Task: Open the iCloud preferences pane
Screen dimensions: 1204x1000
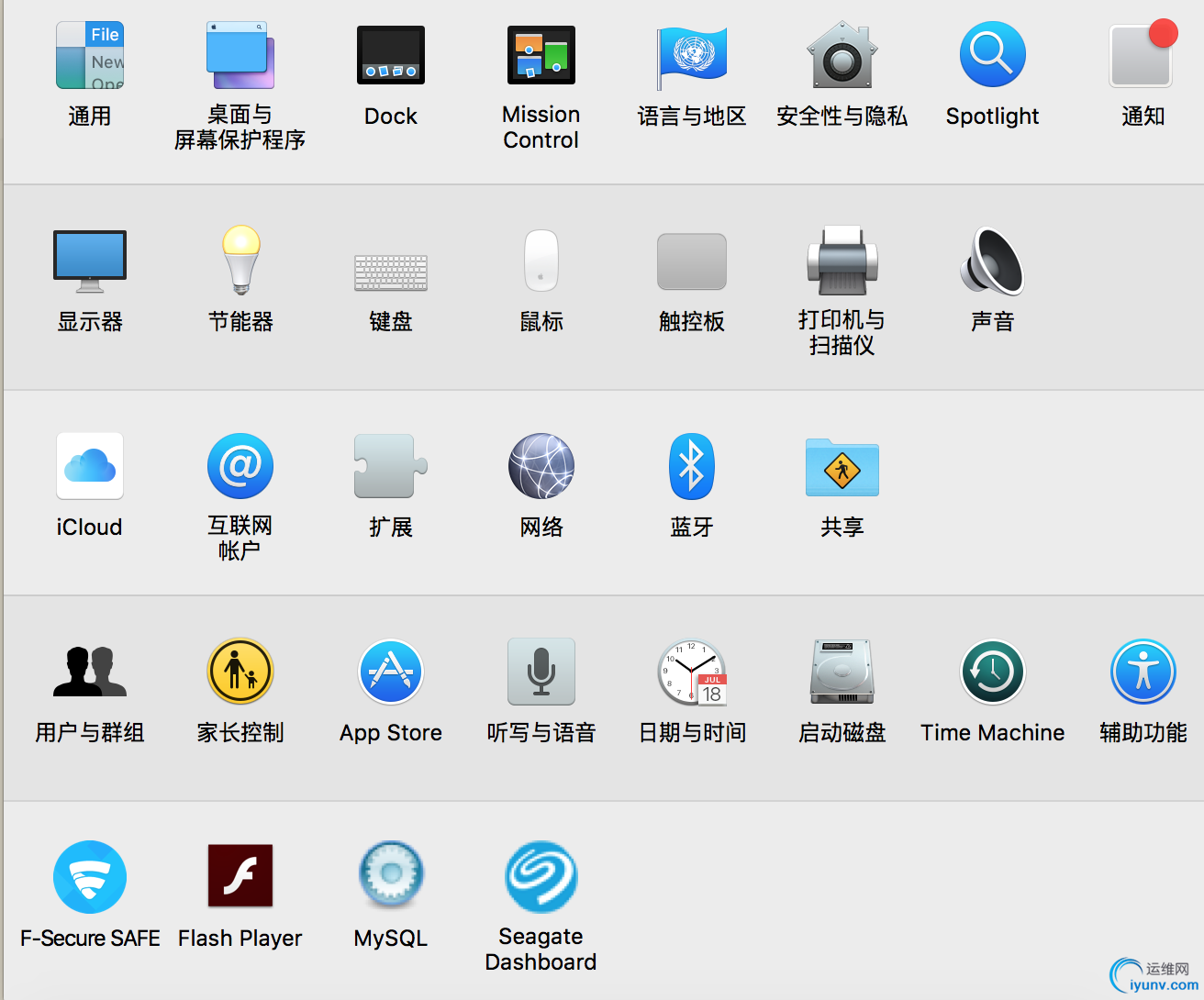Action: point(90,466)
